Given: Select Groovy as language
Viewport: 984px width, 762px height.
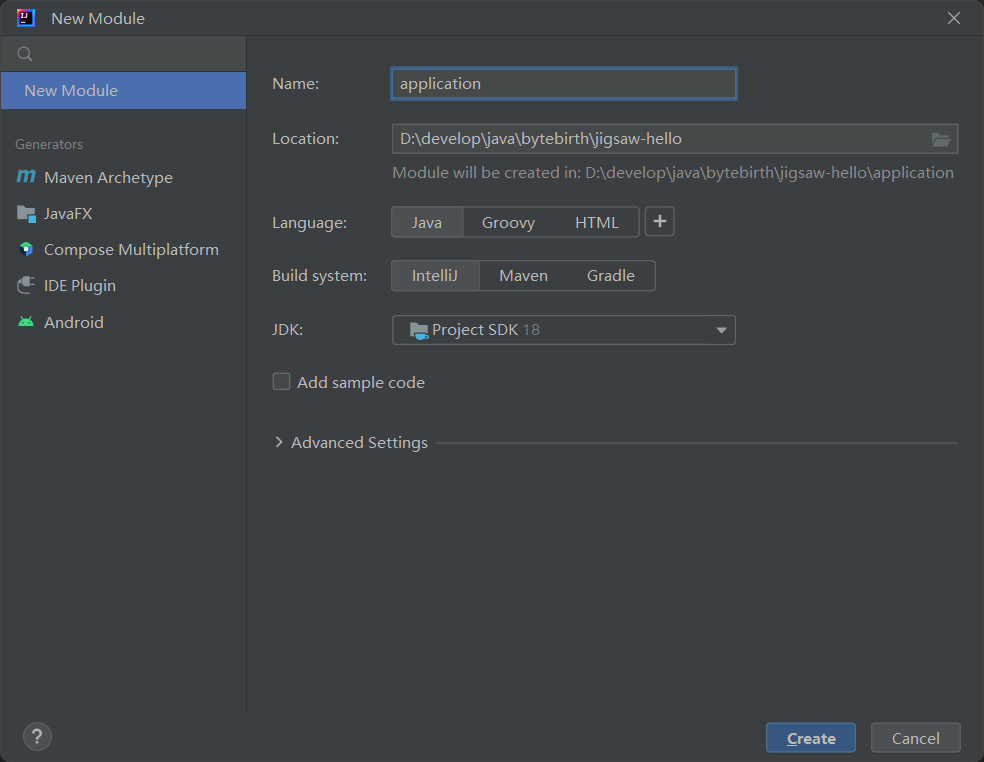Looking at the screenshot, I should click(508, 222).
